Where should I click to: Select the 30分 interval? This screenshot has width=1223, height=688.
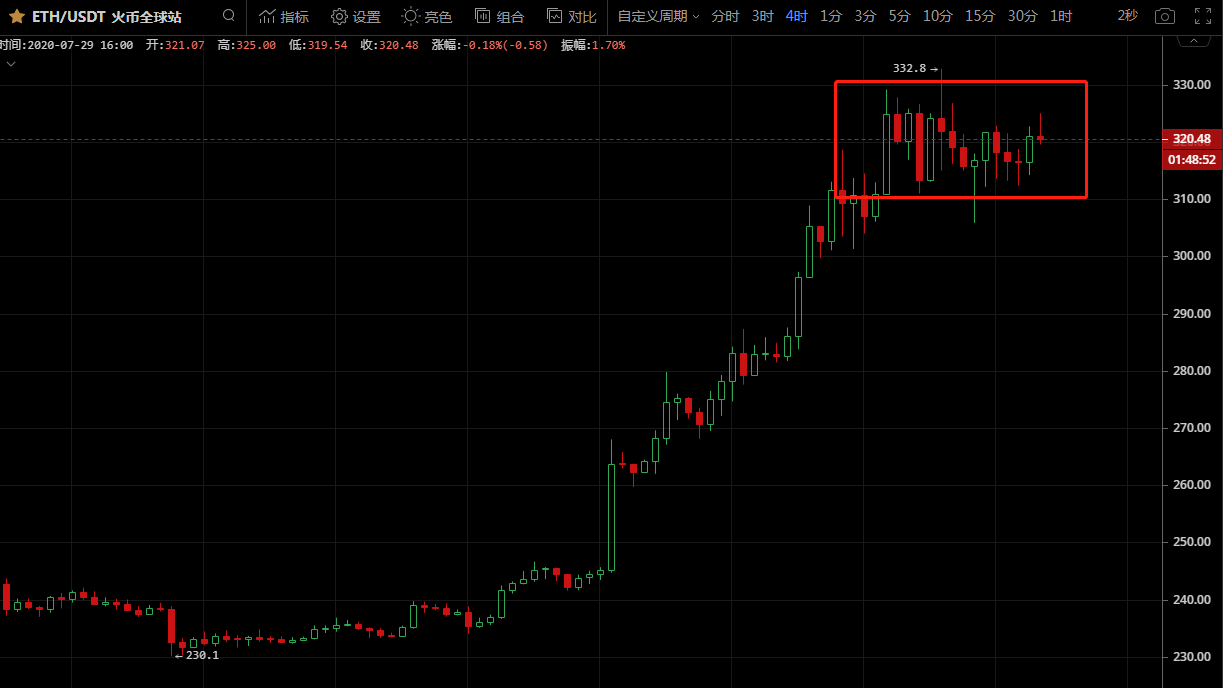tap(1022, 17)
